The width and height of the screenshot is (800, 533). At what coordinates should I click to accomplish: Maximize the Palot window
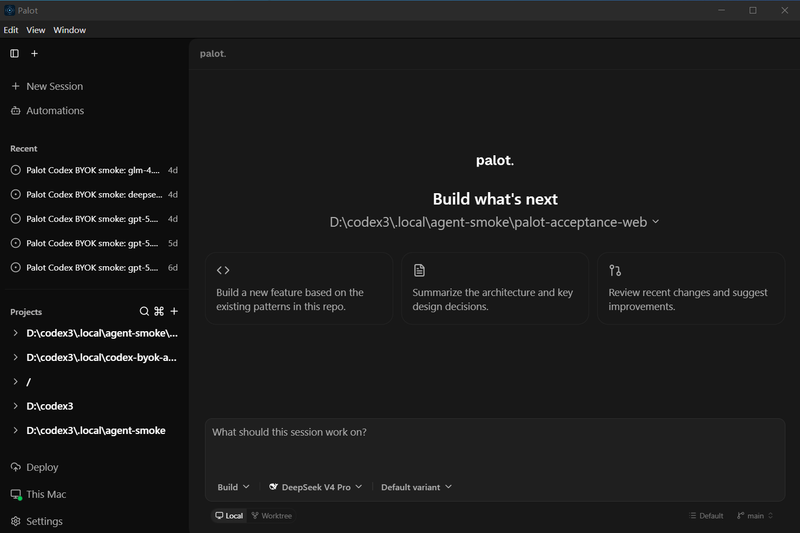[753, 10]
